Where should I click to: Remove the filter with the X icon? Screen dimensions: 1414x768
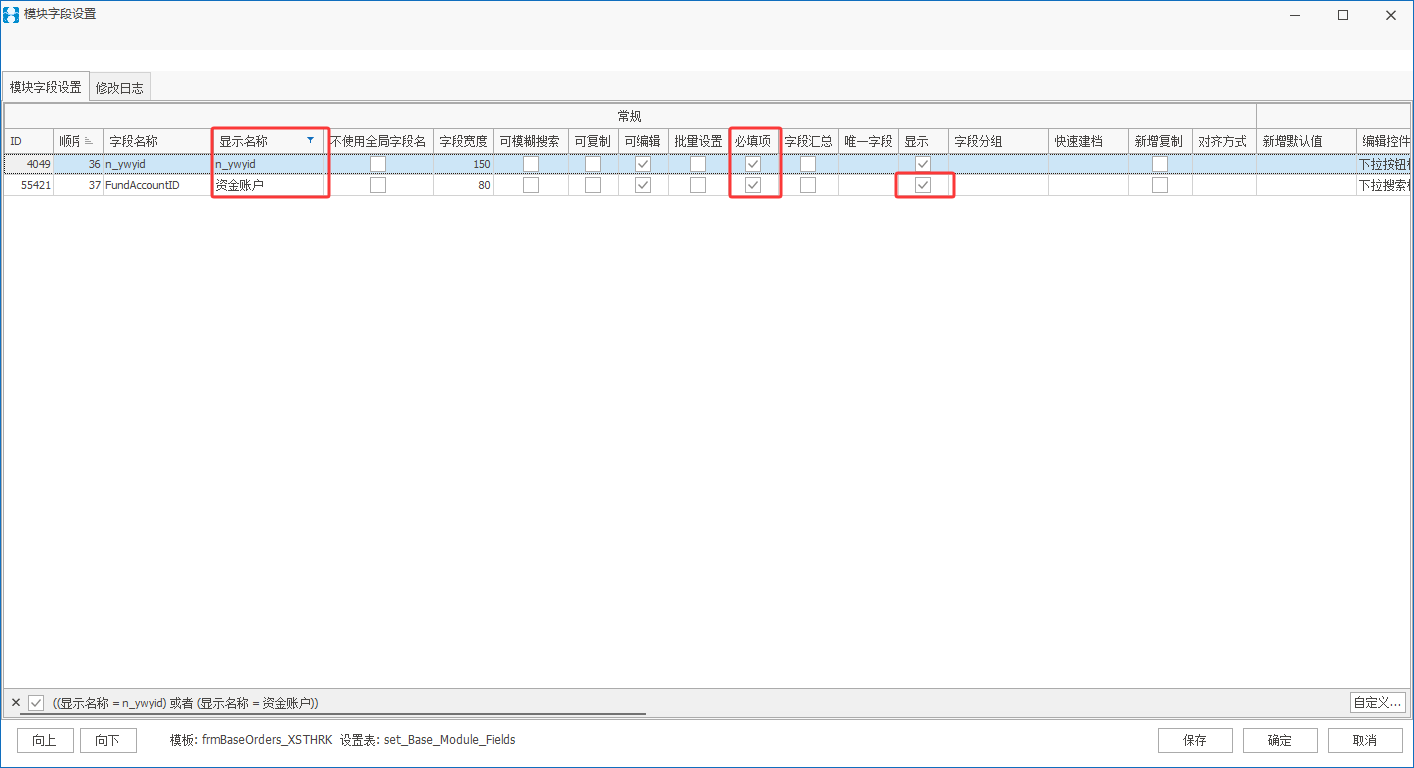click(15, 703)
